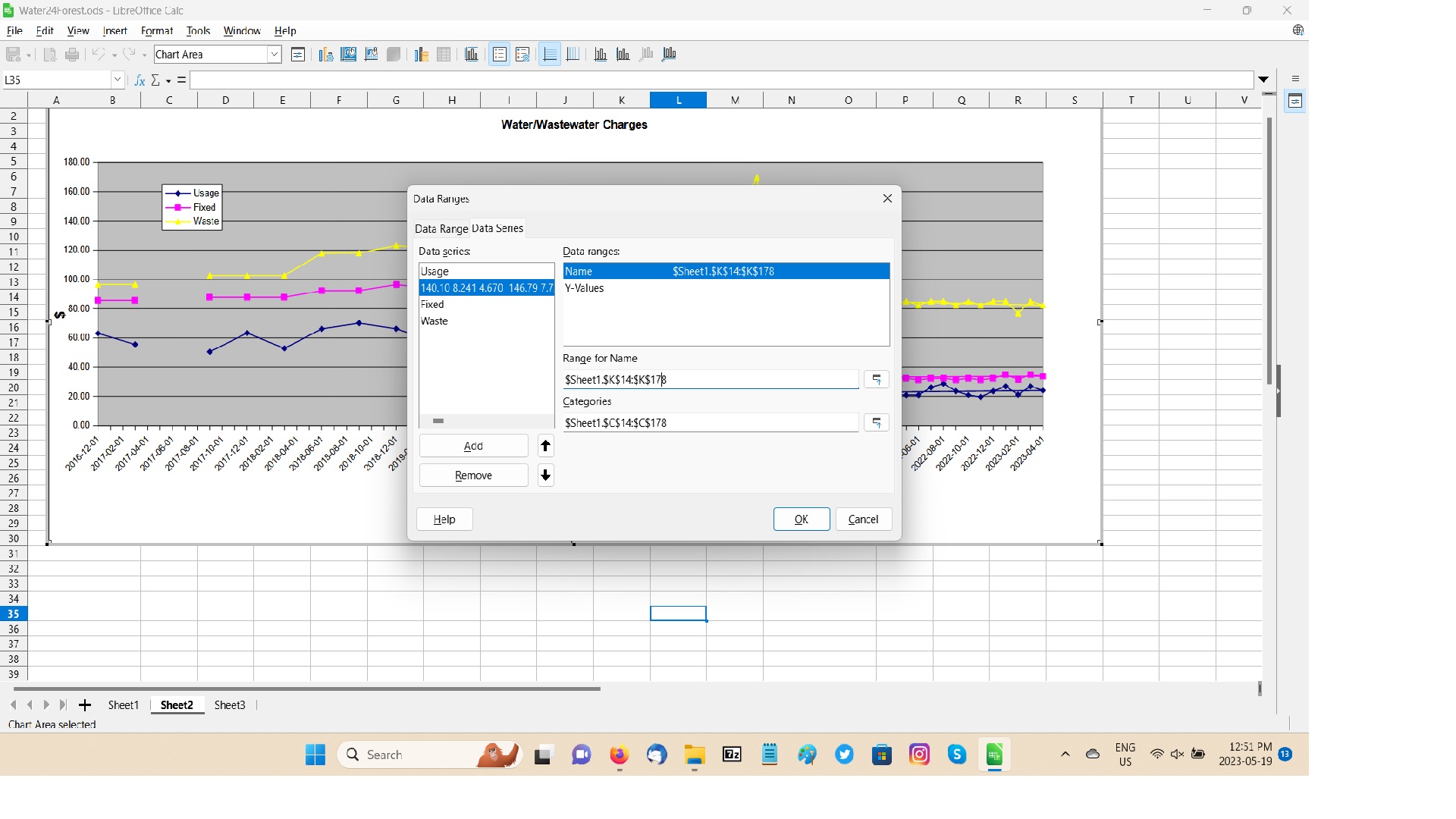The height and width of the screenshot is (819, 1456).
Task: Launch Firefox from the taskbar
Action: (x=620, y=755)
